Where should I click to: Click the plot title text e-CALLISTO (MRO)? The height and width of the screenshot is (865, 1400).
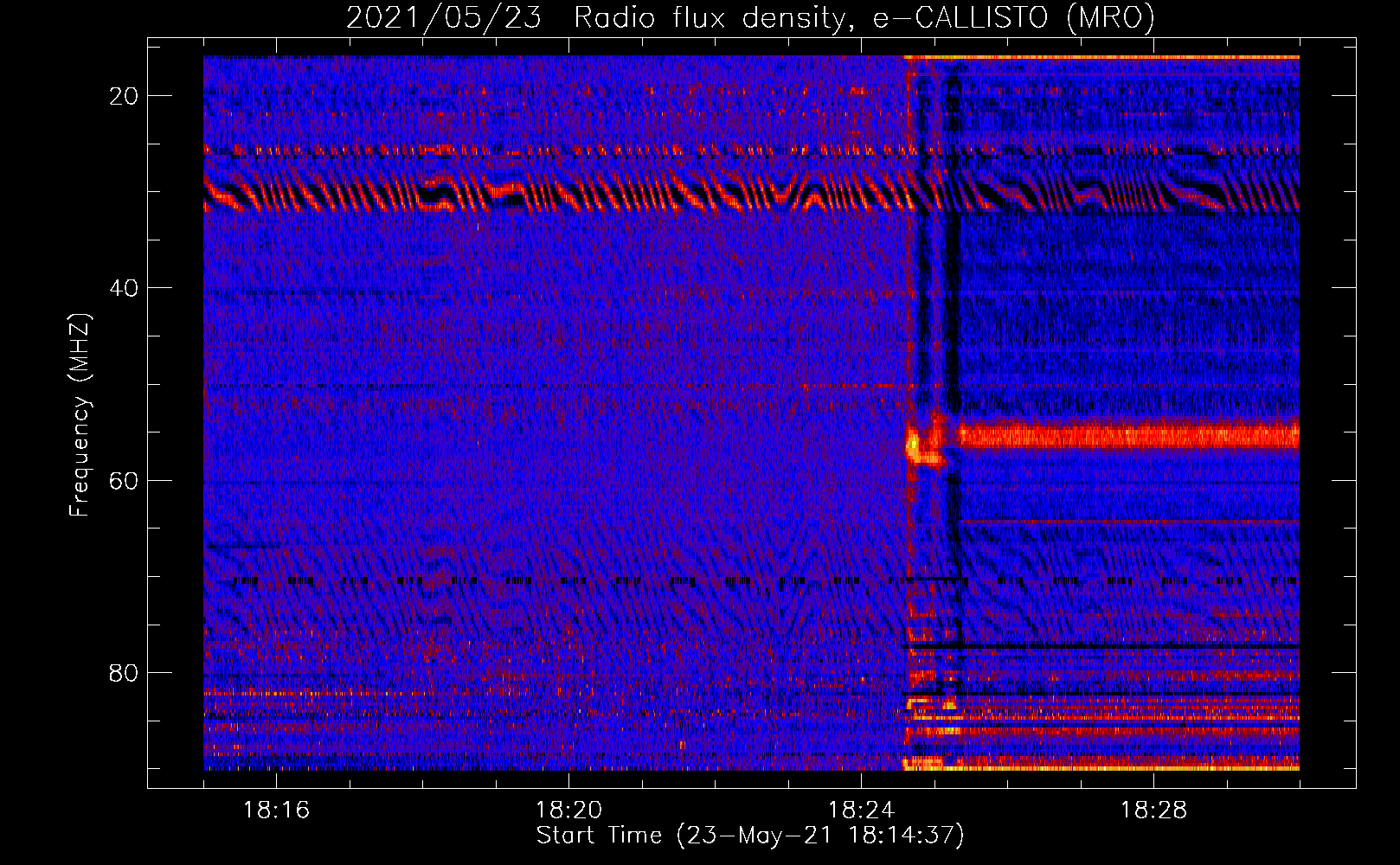coord(1013,17)
